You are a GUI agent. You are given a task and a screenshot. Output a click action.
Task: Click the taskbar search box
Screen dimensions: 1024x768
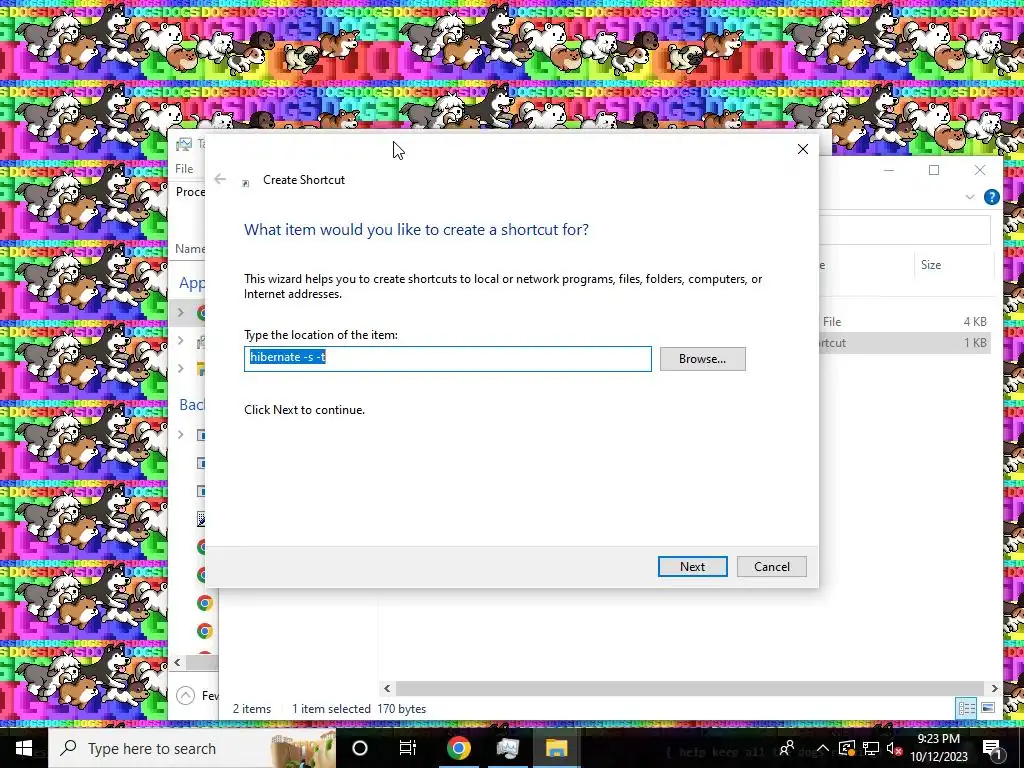click(x=192, y=748)
